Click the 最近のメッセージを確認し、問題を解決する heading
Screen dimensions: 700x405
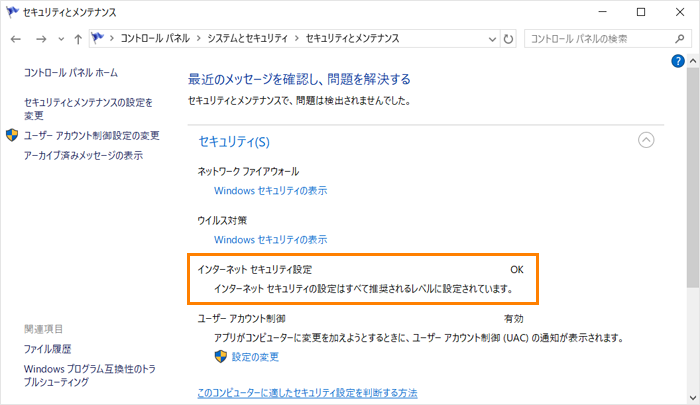pos(299,79)
